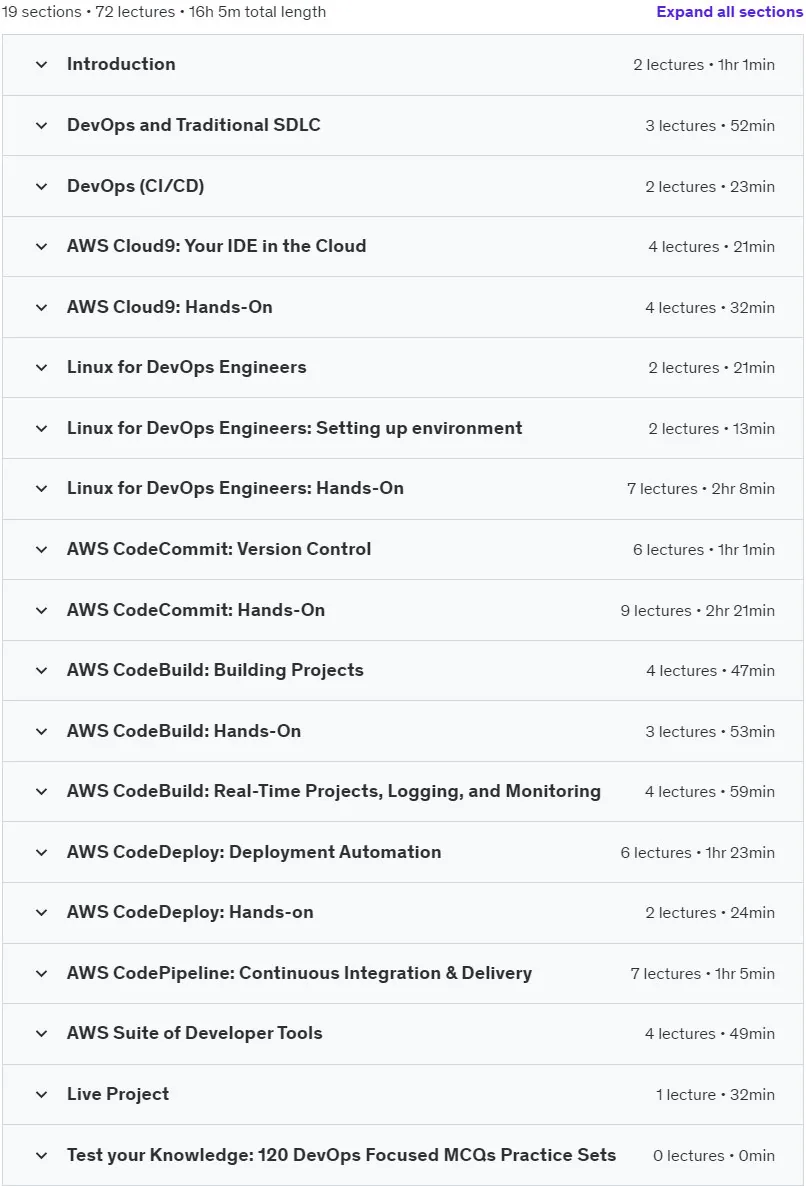The image size is (806, 1186).
Task: Open chevron for Linux for DevOps Engineers: Hands-On
Action: pyautogui.click(x=42, y=489)
